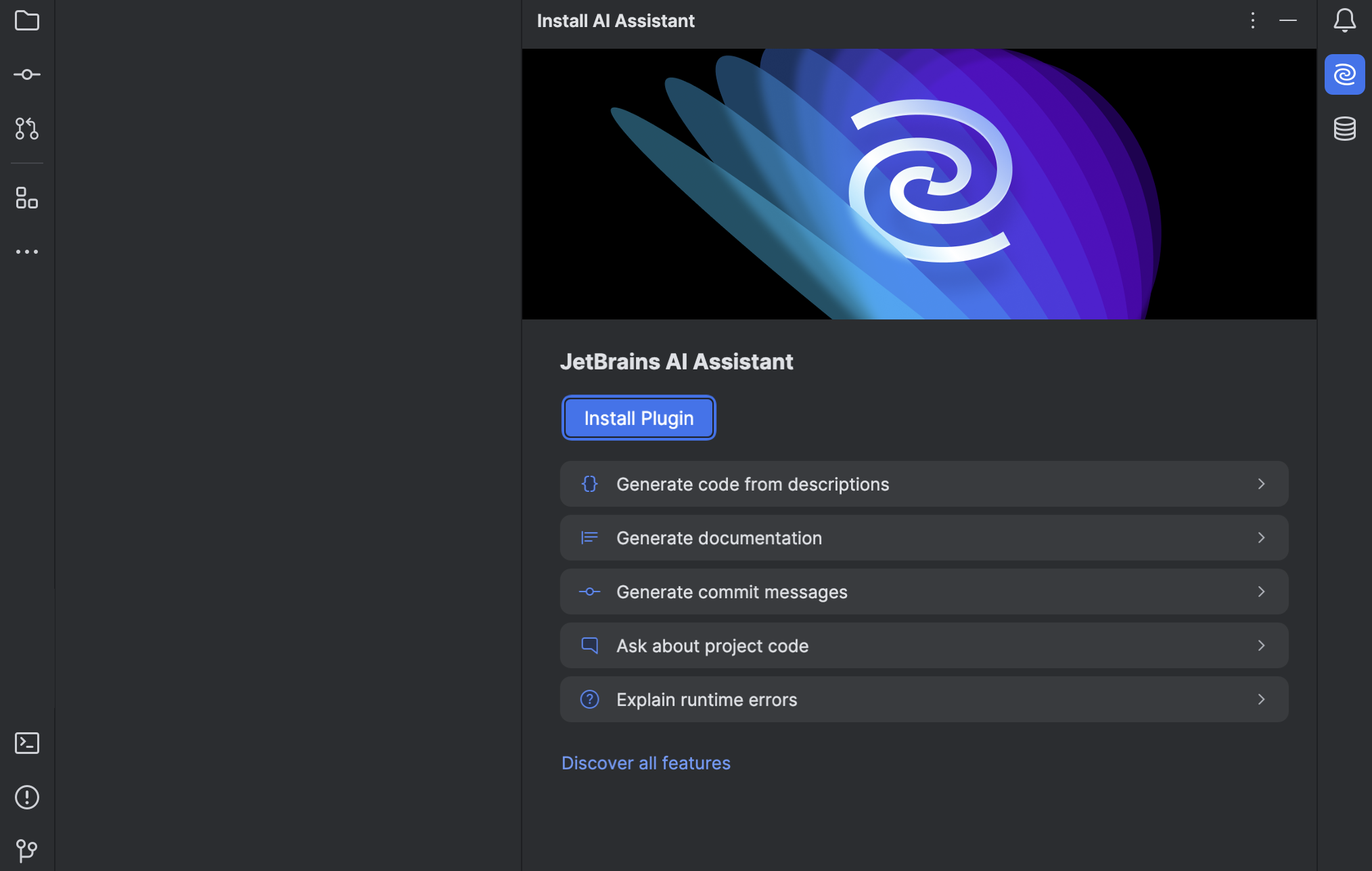Image resolution: width=1372 pixels, height=871 pixels.
Task: Open the Problems tool window
Action: click(27, 797)
